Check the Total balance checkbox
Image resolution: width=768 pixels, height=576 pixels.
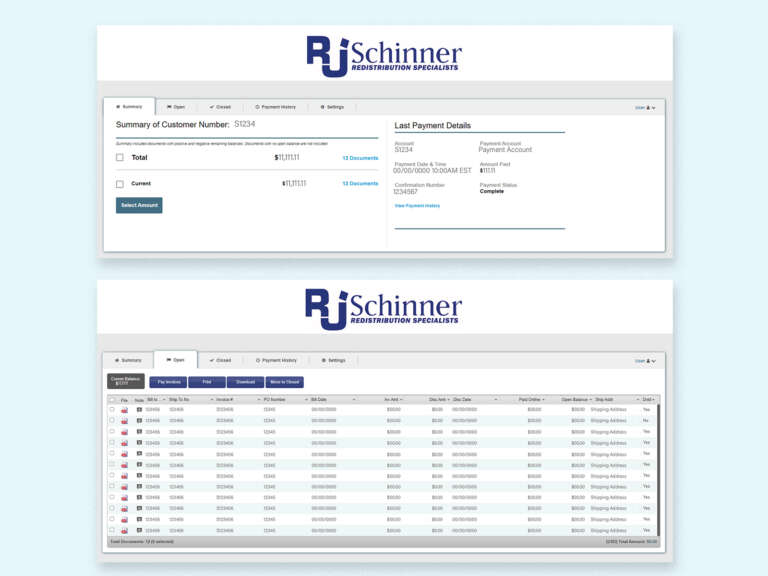120,158
